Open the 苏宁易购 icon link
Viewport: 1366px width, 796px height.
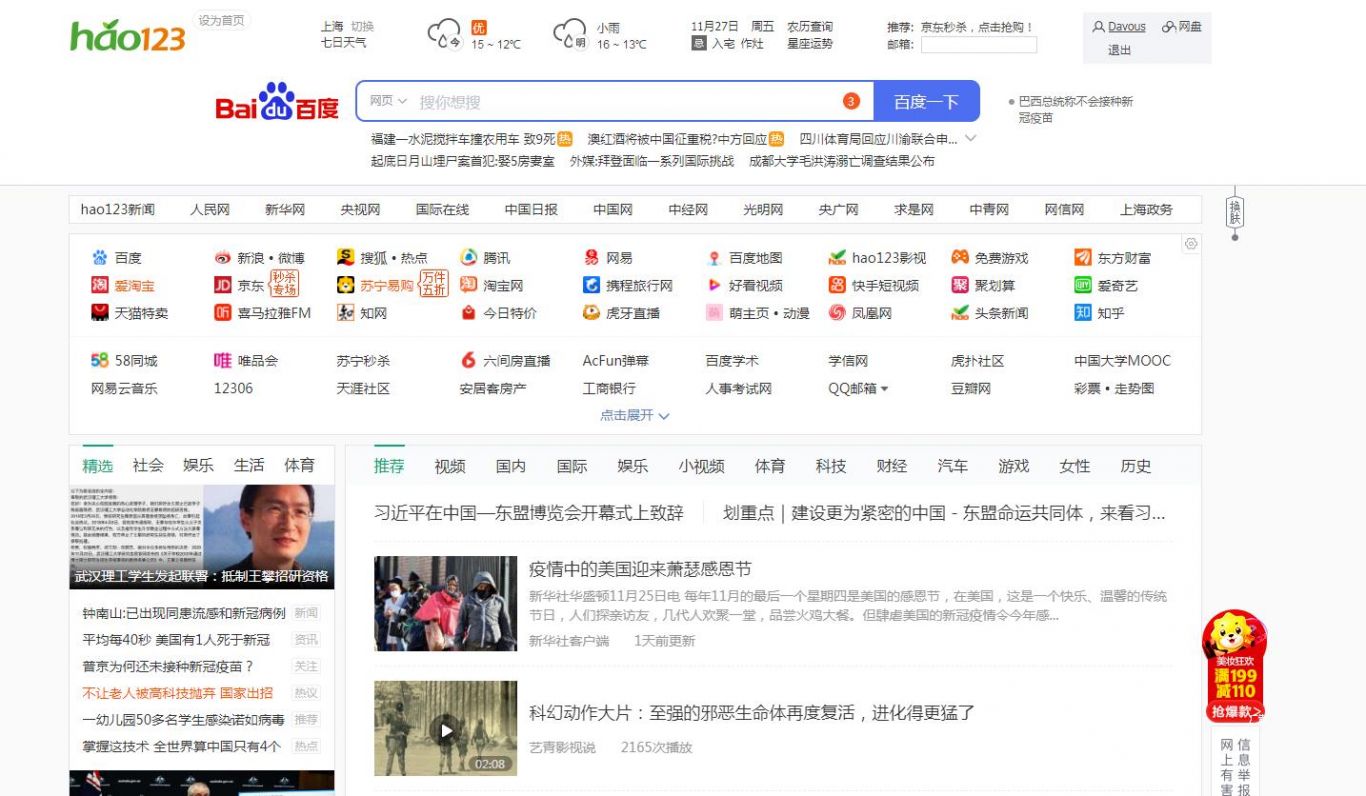(x=346, y=286)
